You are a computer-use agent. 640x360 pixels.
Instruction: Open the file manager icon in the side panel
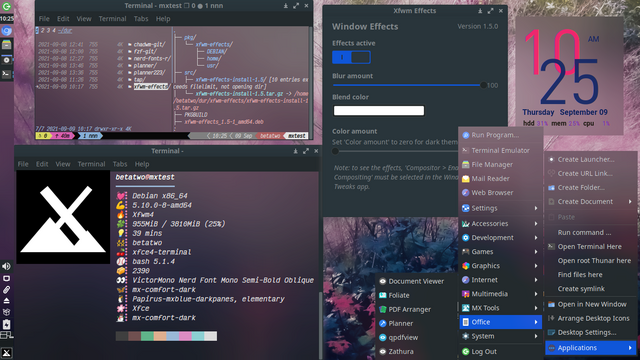[7, 45]
